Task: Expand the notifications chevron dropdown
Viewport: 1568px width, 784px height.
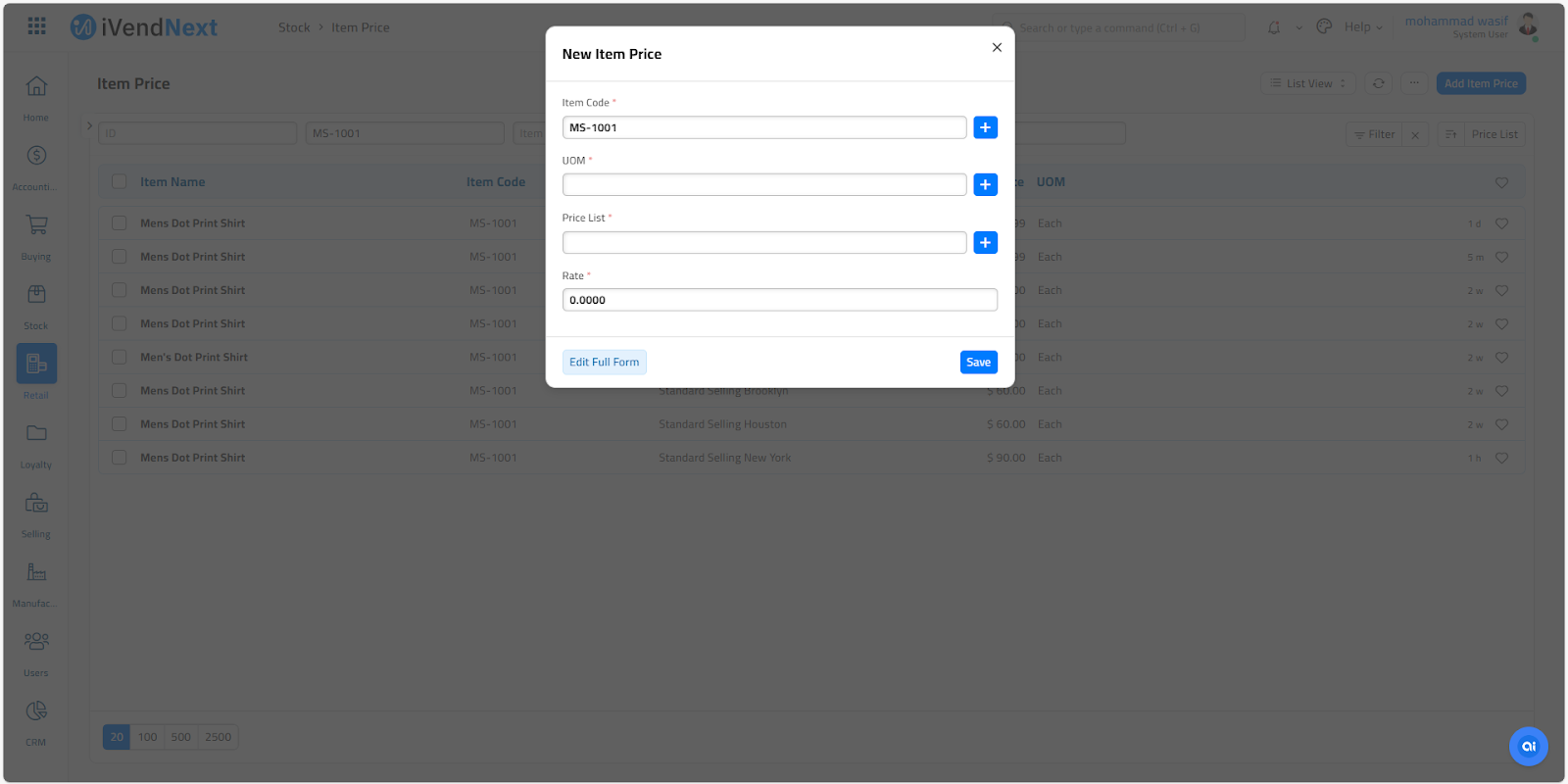Action: 1299,27
